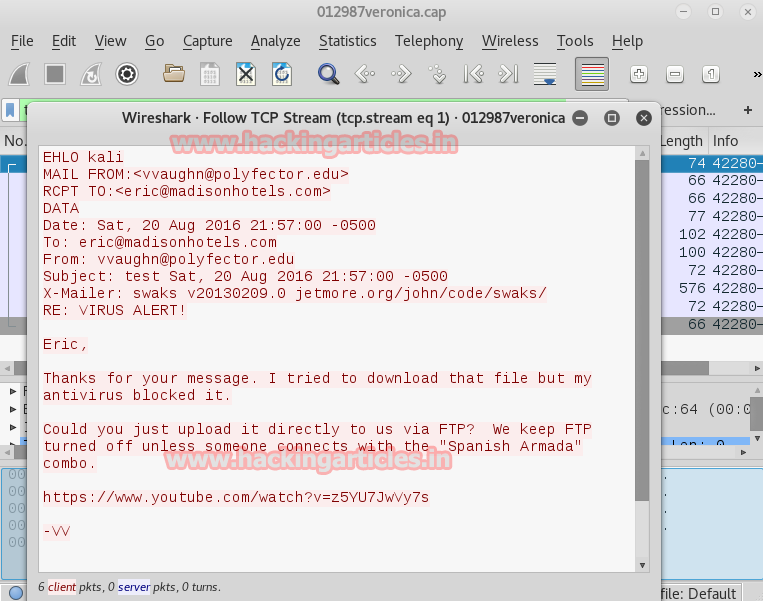763x601 pixels.
Task: Open a capture file folder icon
Action: point(174,74)
